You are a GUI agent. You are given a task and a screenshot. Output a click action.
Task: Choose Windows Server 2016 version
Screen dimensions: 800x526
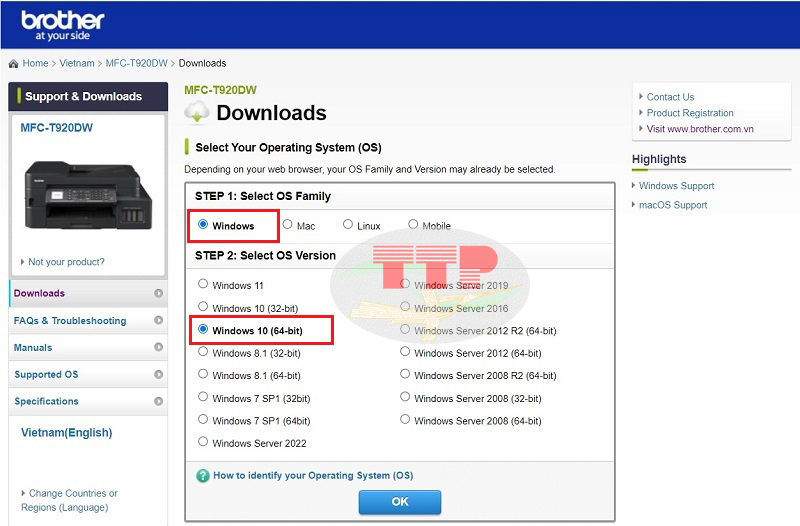click(x=405, y=307)
